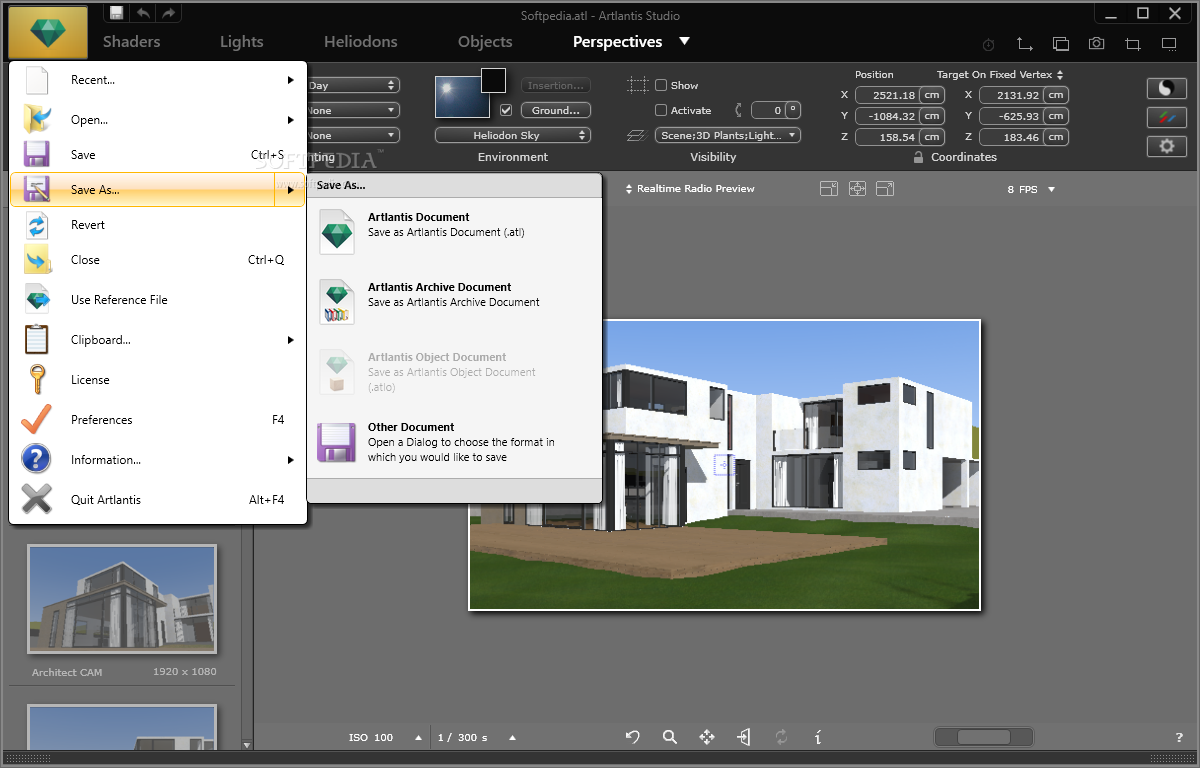
Task: Switch to the Shaders tab
Action: 131,42
